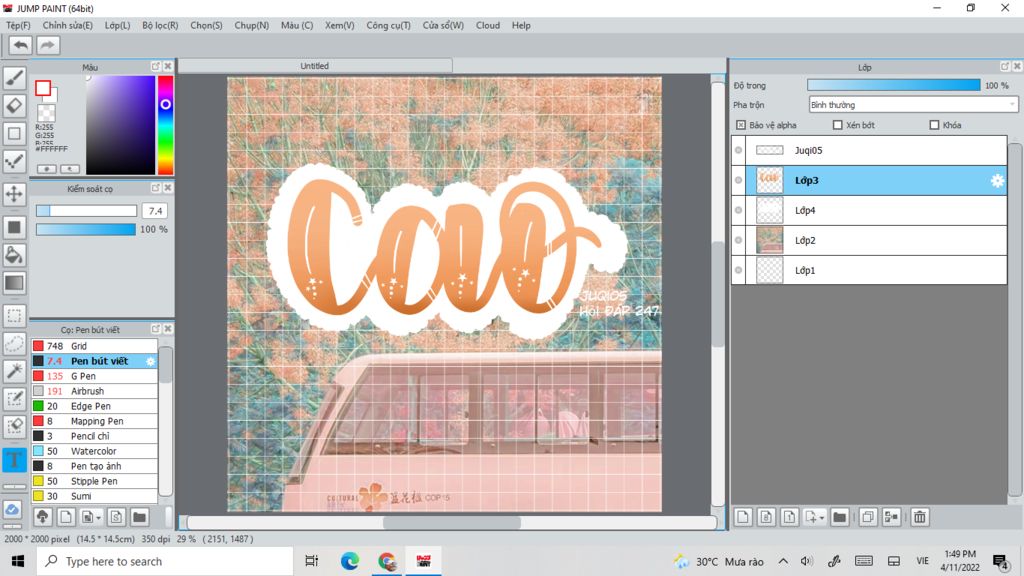Open the Lớp3 layer settings gear
Viewport: 1024px width, 576px height.
997,181
